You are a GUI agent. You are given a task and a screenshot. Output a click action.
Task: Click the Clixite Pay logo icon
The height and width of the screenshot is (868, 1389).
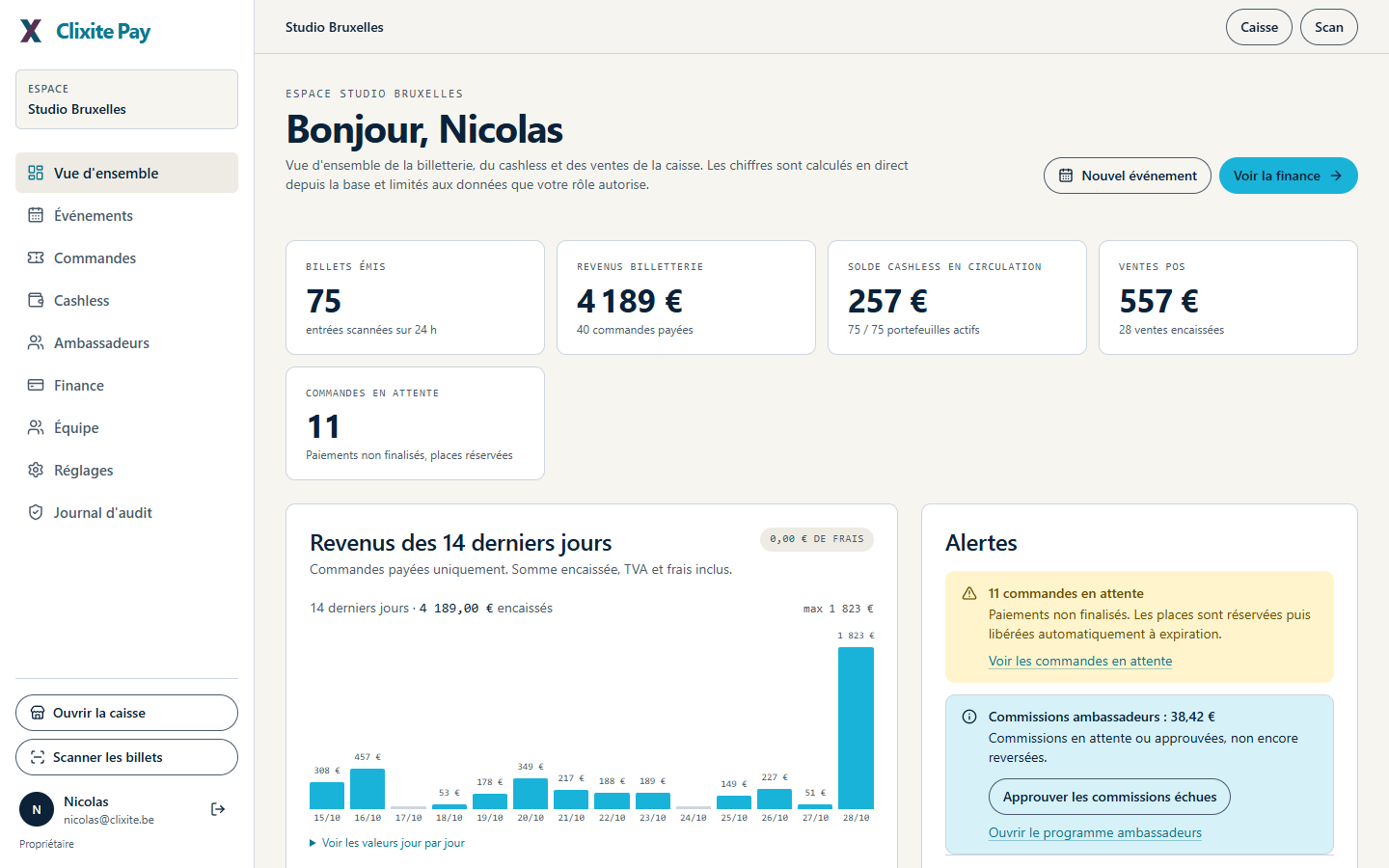pyautogui.click(x=31, y=31)
